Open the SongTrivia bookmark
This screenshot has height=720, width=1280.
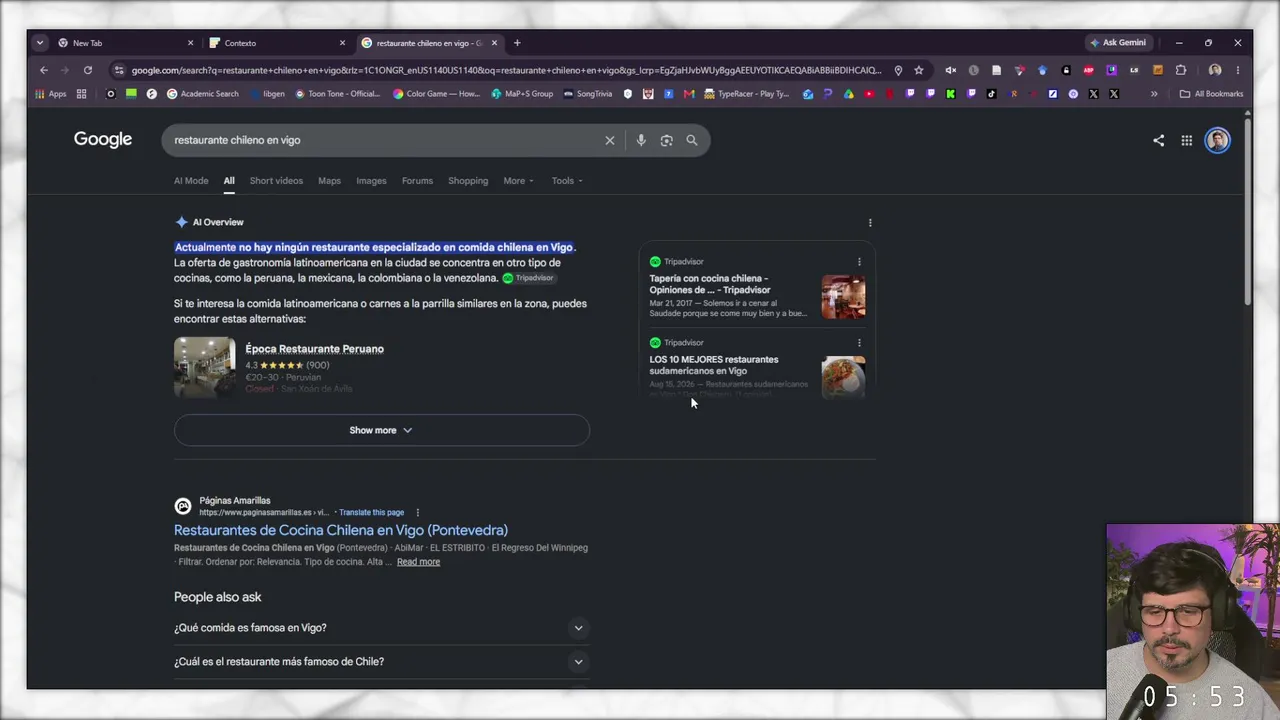pos(588,94)
